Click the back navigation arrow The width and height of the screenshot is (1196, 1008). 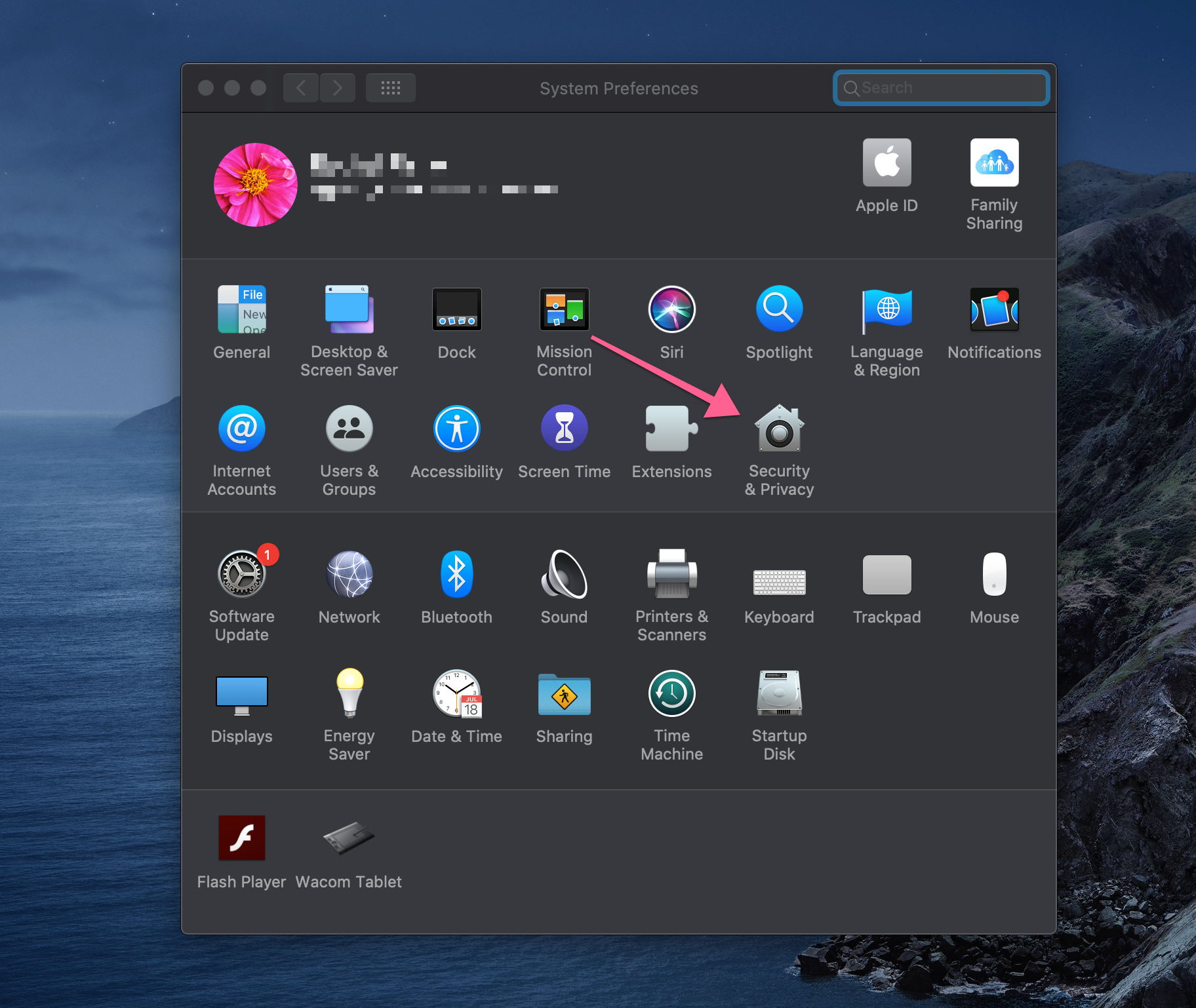tap(301, 88)
